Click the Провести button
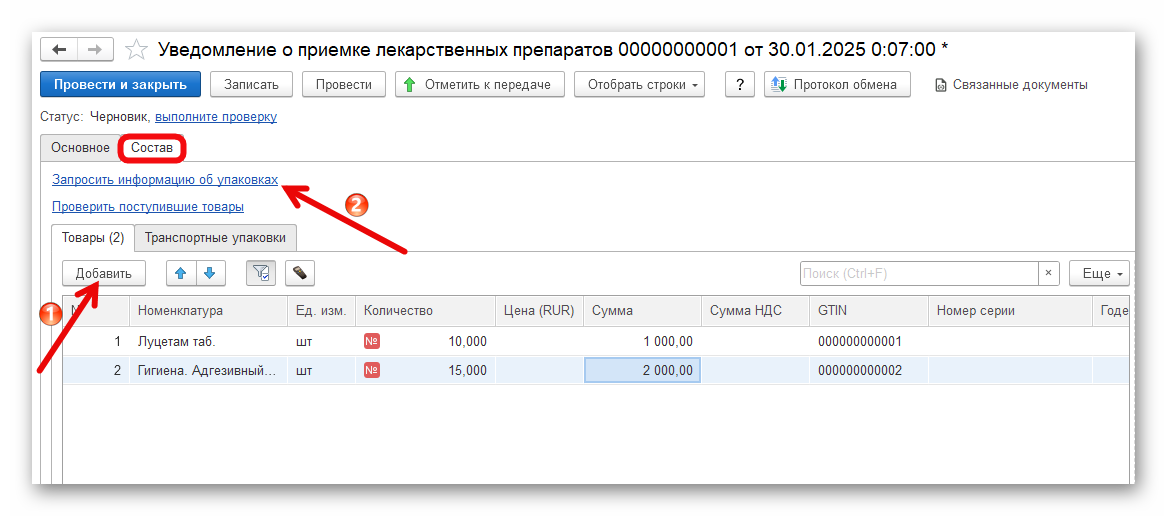This screenshot has width=1167, height=516. point(344,84)
